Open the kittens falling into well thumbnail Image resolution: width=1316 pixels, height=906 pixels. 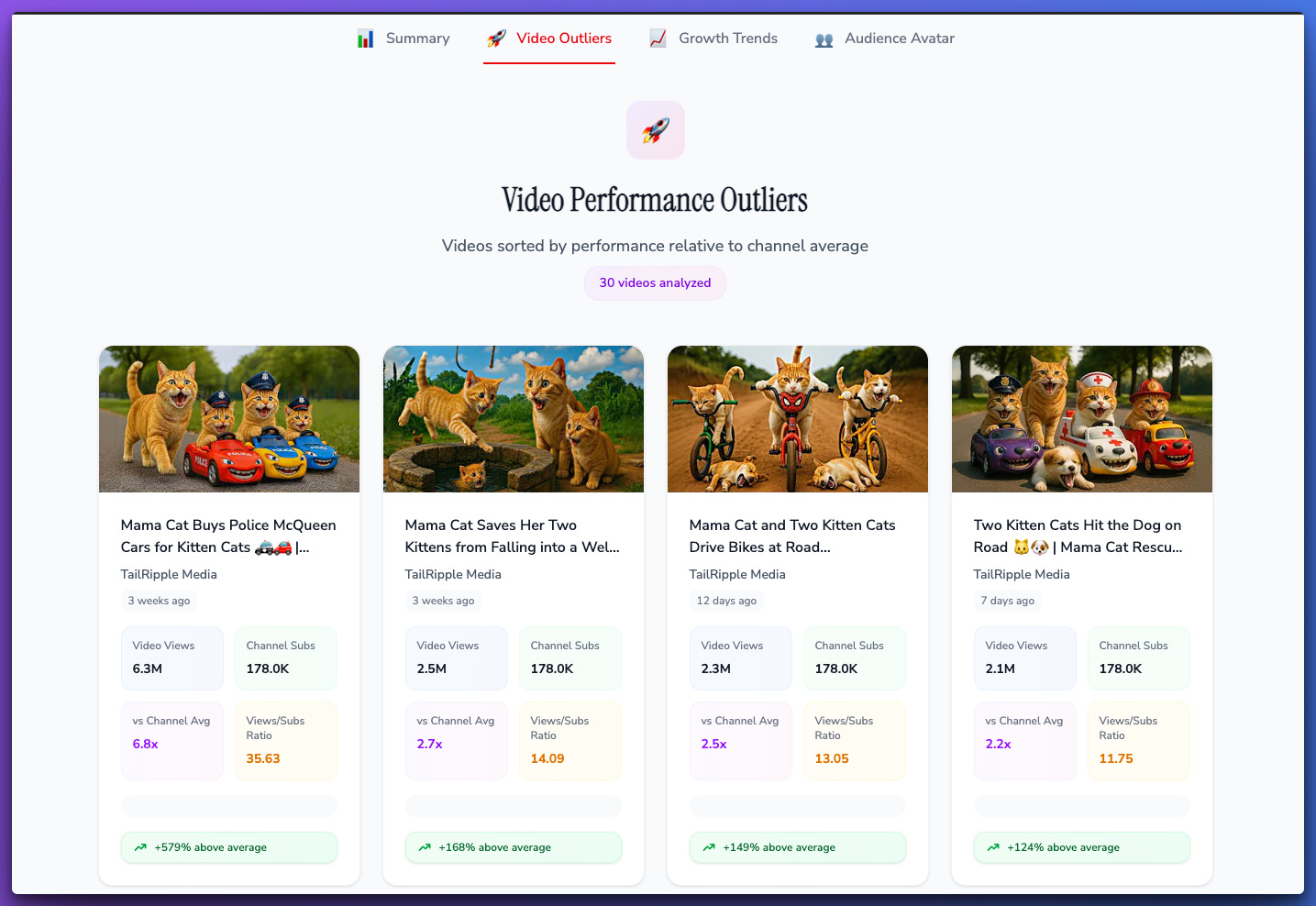(514, 419)
